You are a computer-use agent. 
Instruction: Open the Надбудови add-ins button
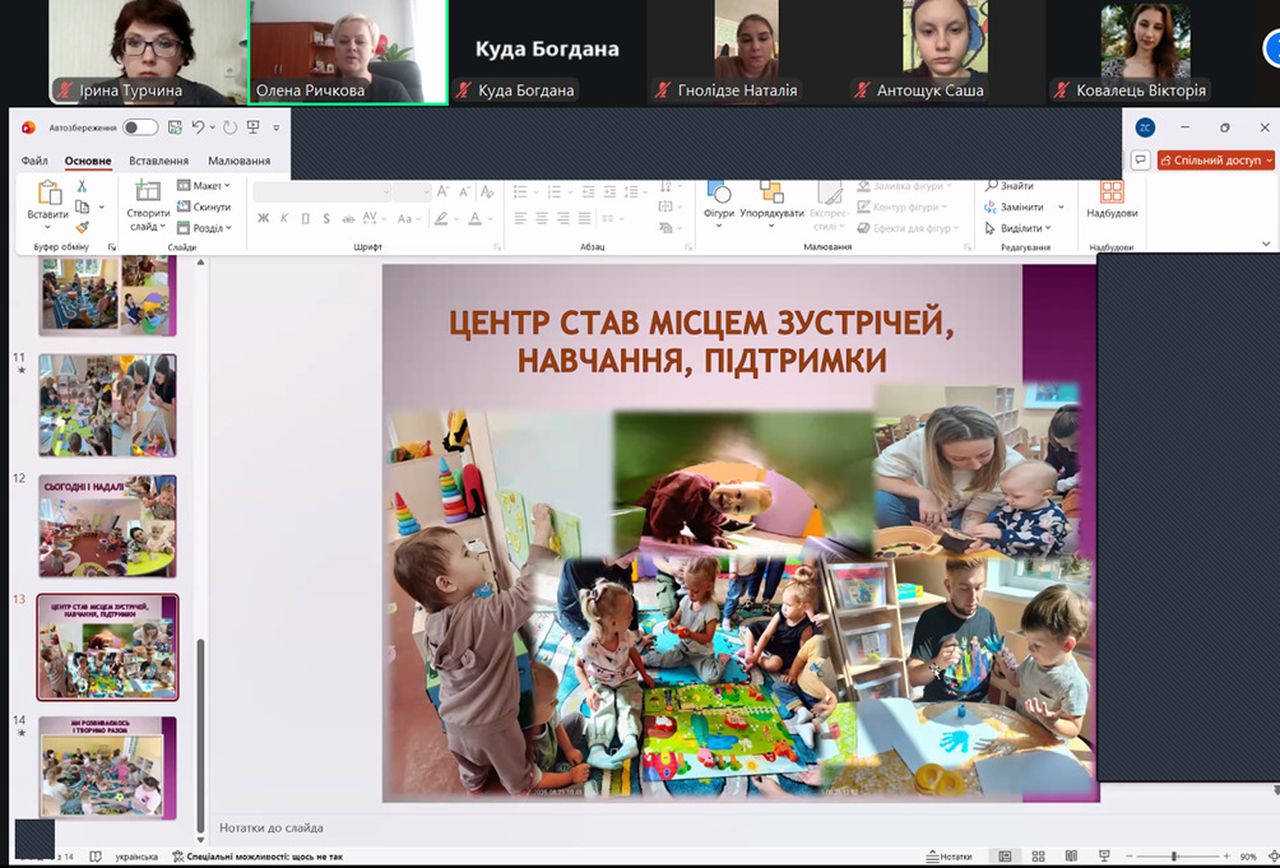tap(1111, 198)
